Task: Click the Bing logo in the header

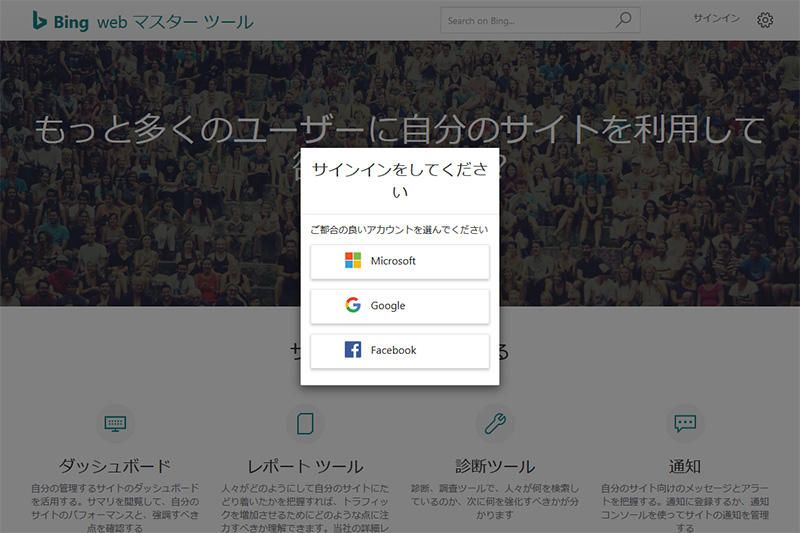Action: click(x=60, y=21)
